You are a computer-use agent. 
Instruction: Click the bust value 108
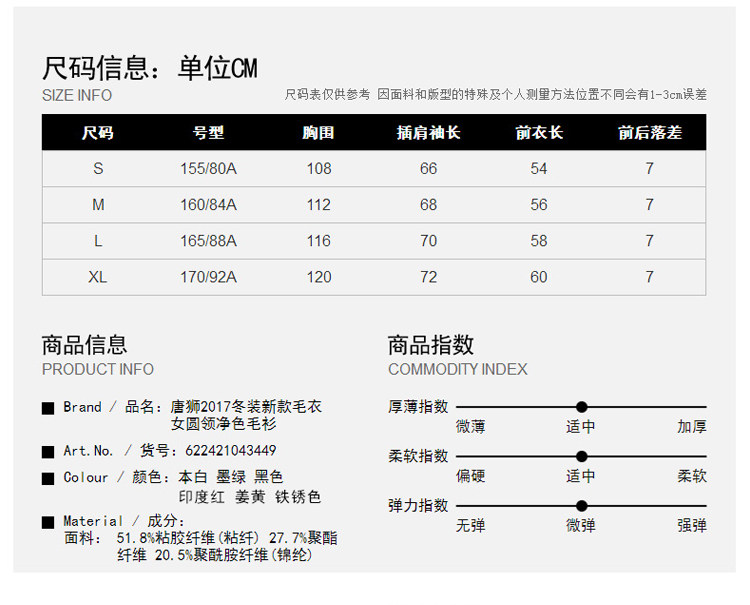(319, 168)
